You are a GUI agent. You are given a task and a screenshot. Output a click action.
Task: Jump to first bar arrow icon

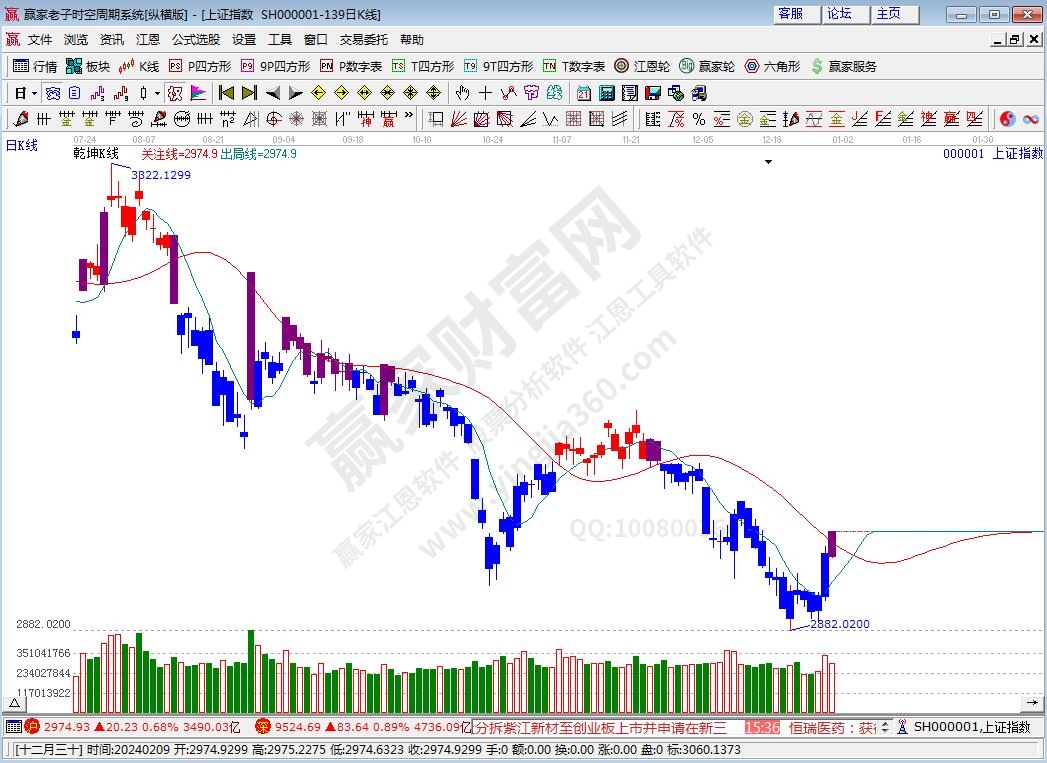[x=226, y=93]
